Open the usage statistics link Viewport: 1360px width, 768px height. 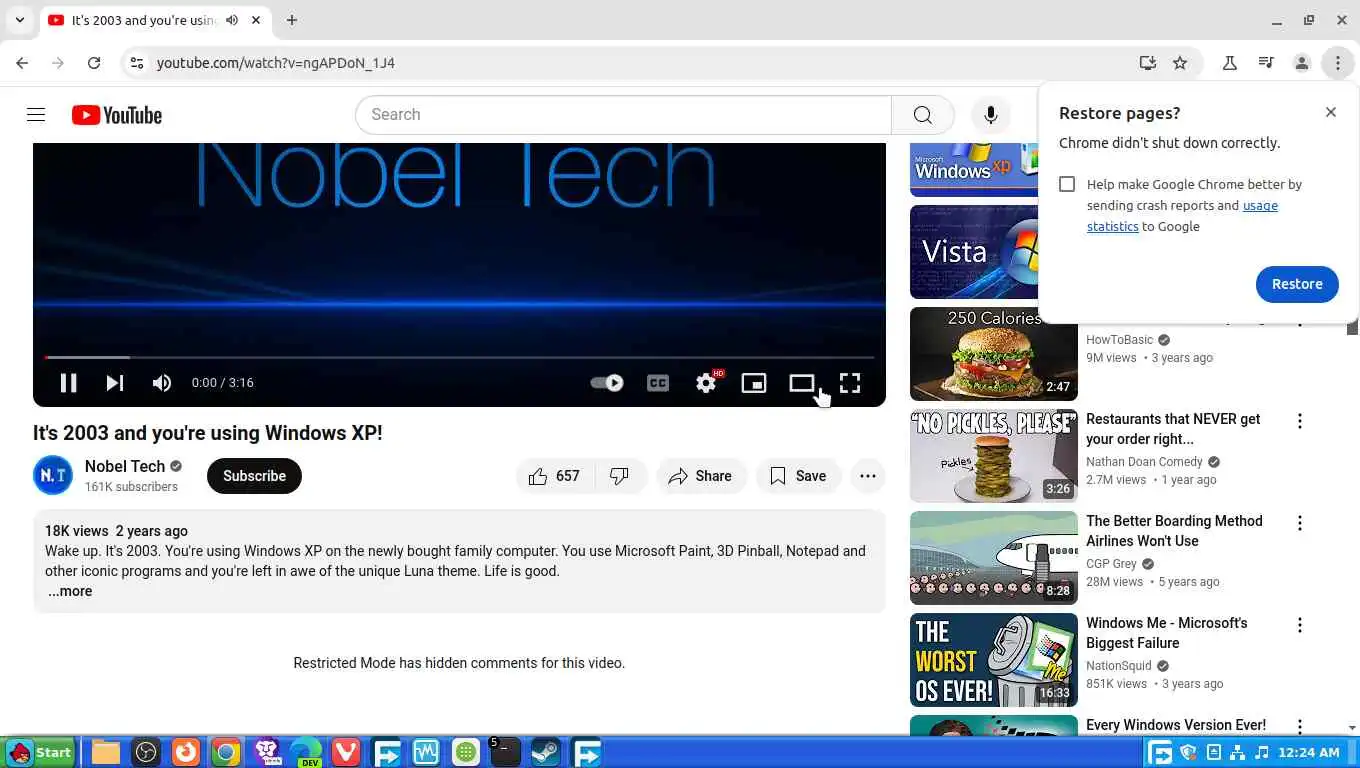(1182, 216)
